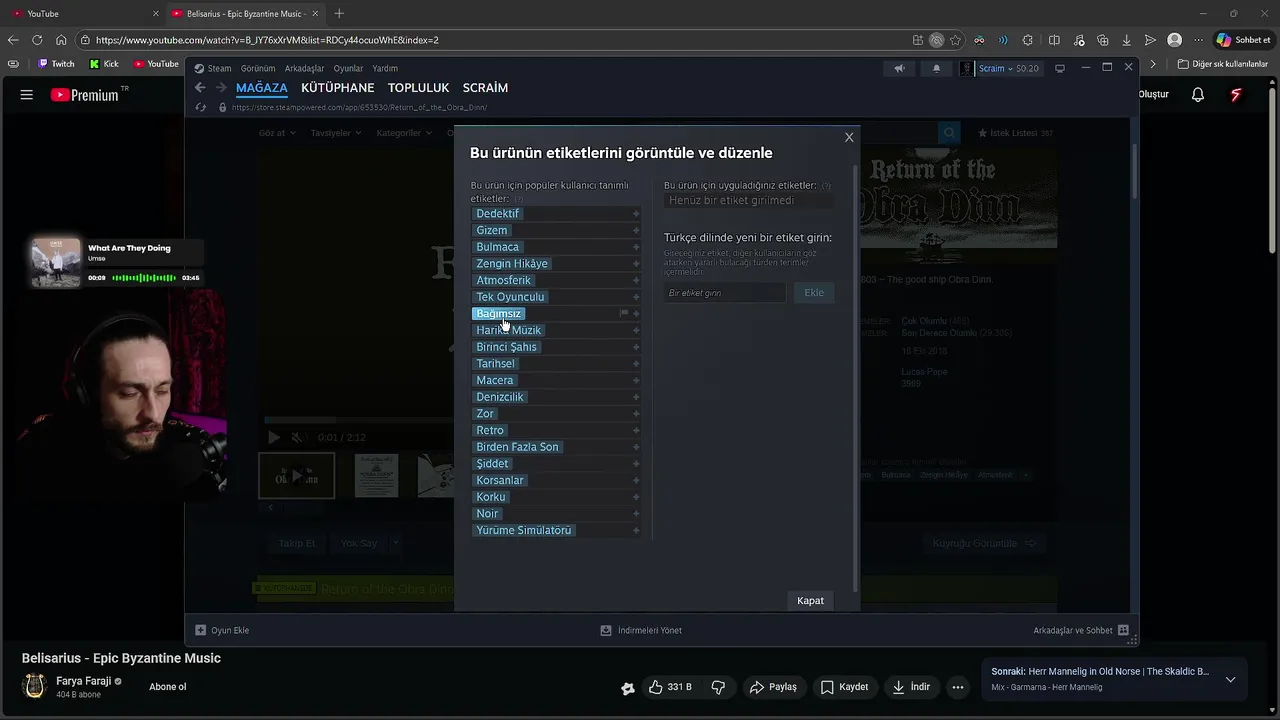Open the TOPLULUK tab in Steam
The image size is (1280, 720).
419,88
